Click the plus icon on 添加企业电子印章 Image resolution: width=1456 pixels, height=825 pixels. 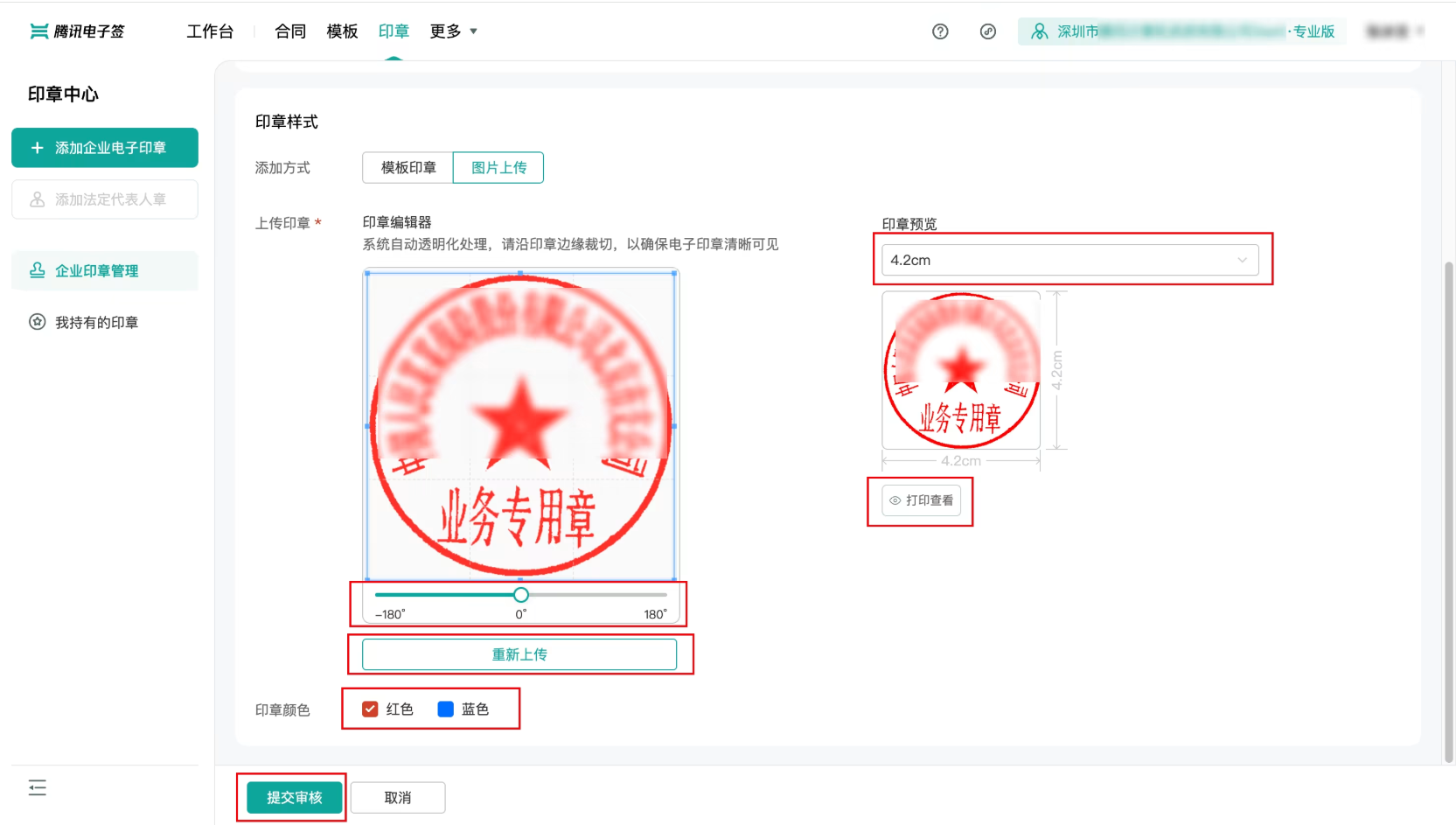pyautogui.click(x=37, y=148)
